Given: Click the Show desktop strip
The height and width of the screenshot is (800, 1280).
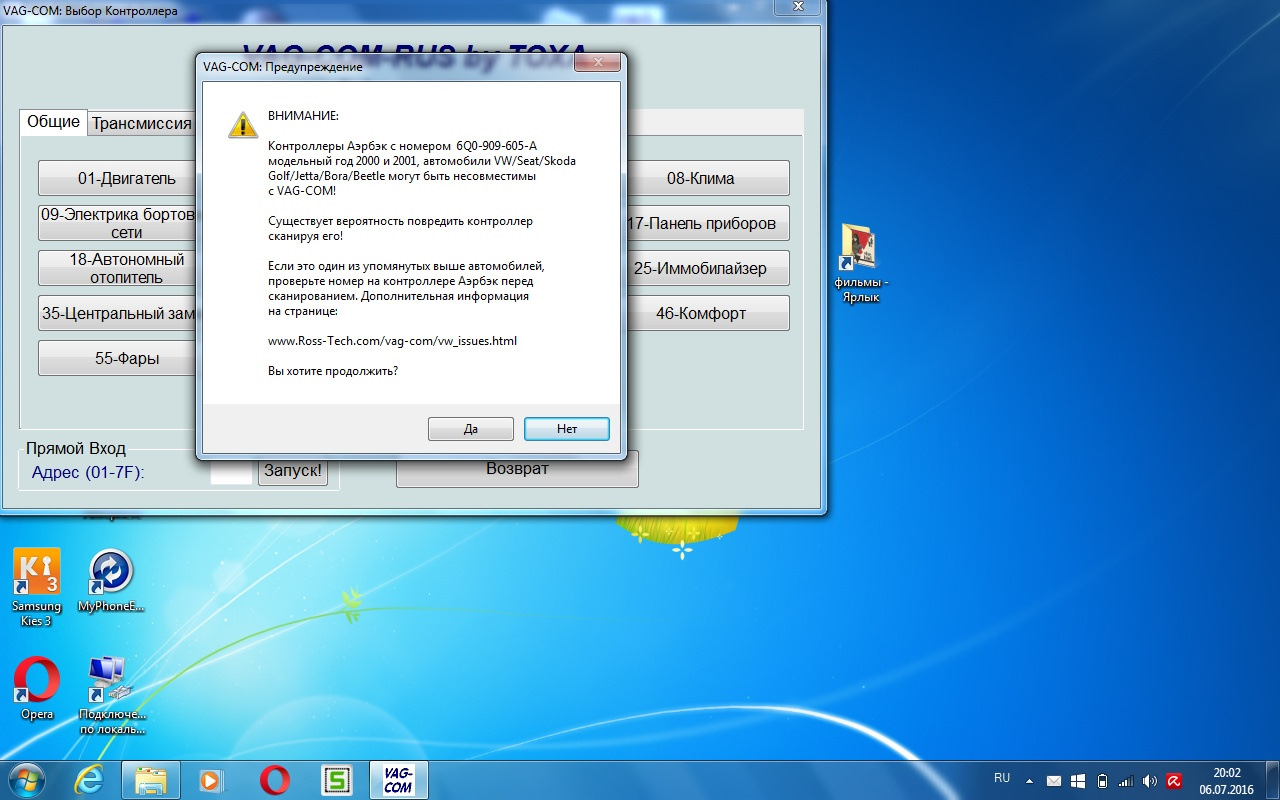Looking at the screenshot, I should pyautogui.click(x=1272, y=780).
